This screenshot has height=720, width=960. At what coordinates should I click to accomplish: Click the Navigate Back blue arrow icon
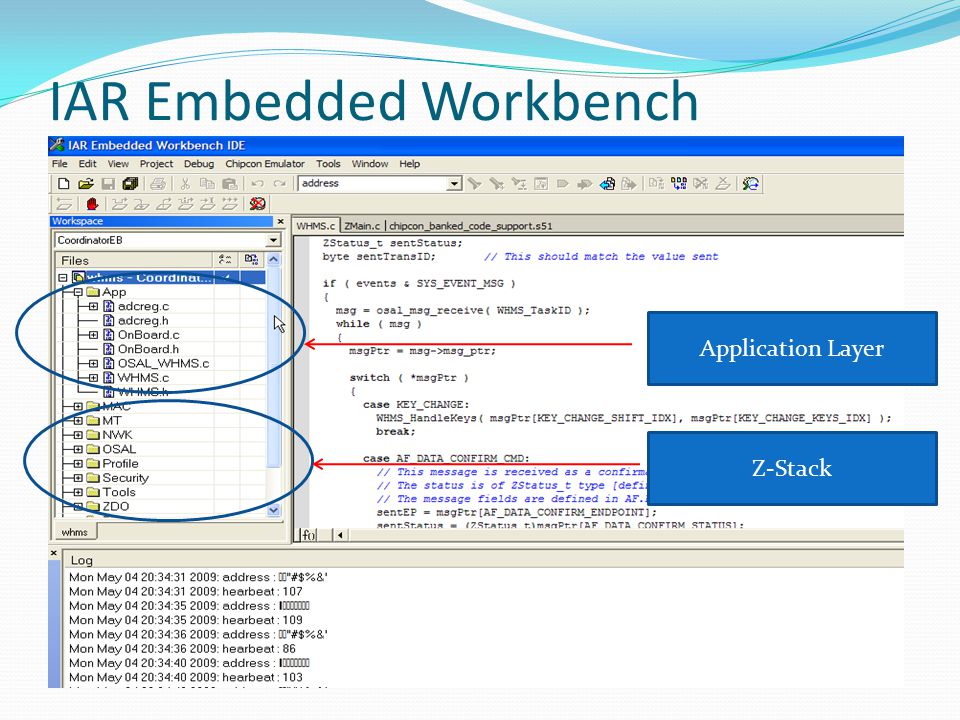pyautogui.click(x=607, y=184)
